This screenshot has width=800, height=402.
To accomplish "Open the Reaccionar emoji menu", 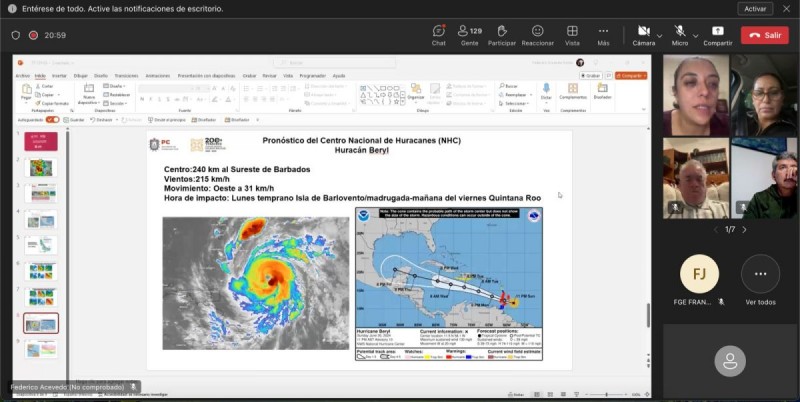I will 537,35.
